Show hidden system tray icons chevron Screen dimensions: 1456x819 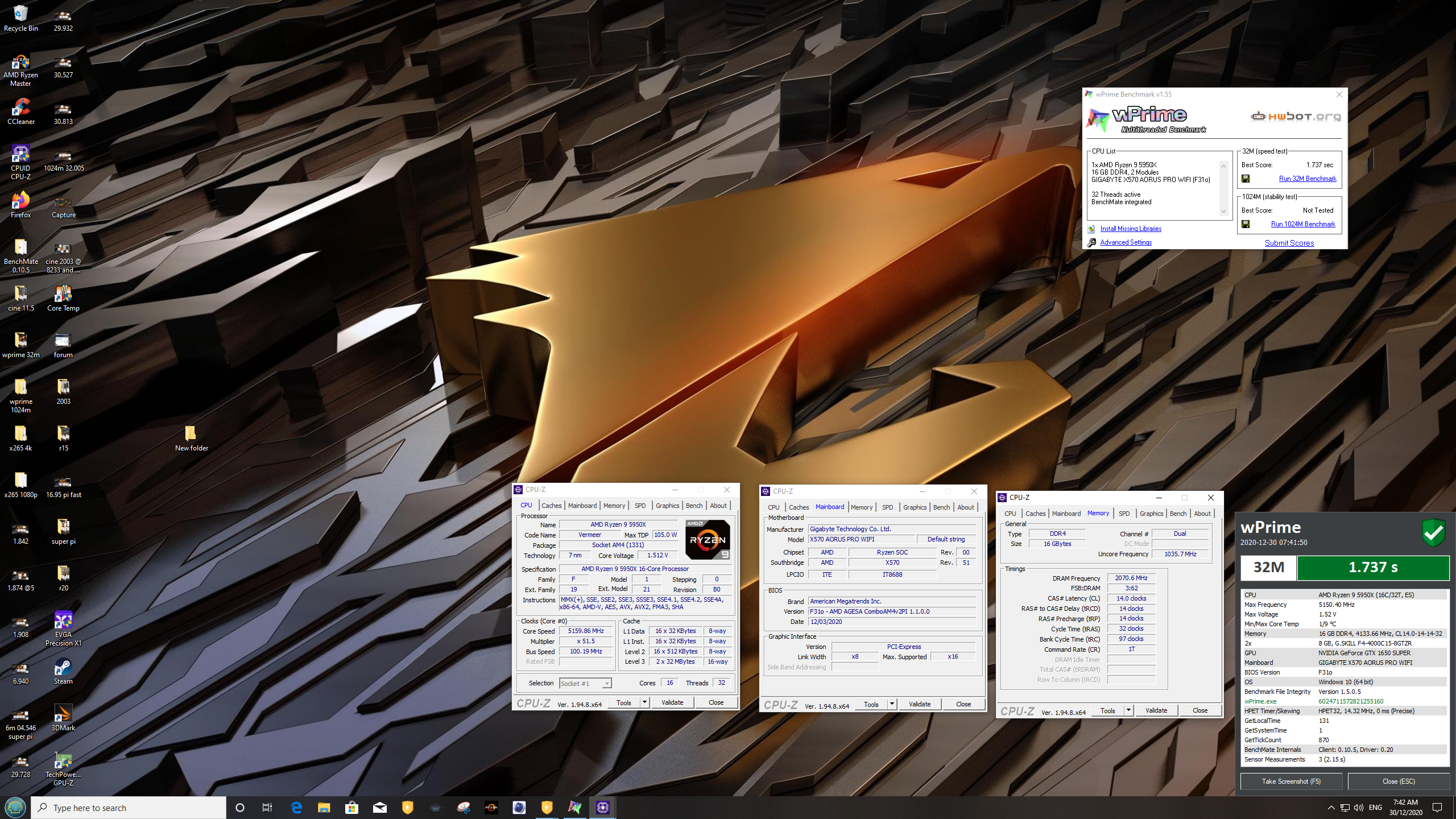point(1331,807)
